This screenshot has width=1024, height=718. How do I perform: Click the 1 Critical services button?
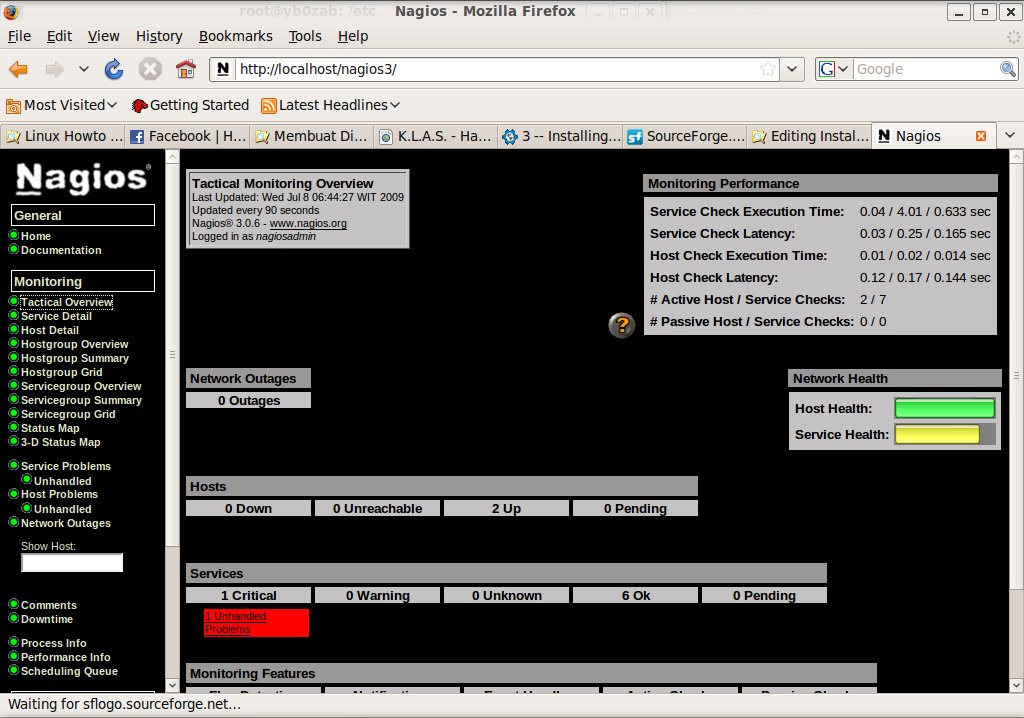click(x=248, y=595)
